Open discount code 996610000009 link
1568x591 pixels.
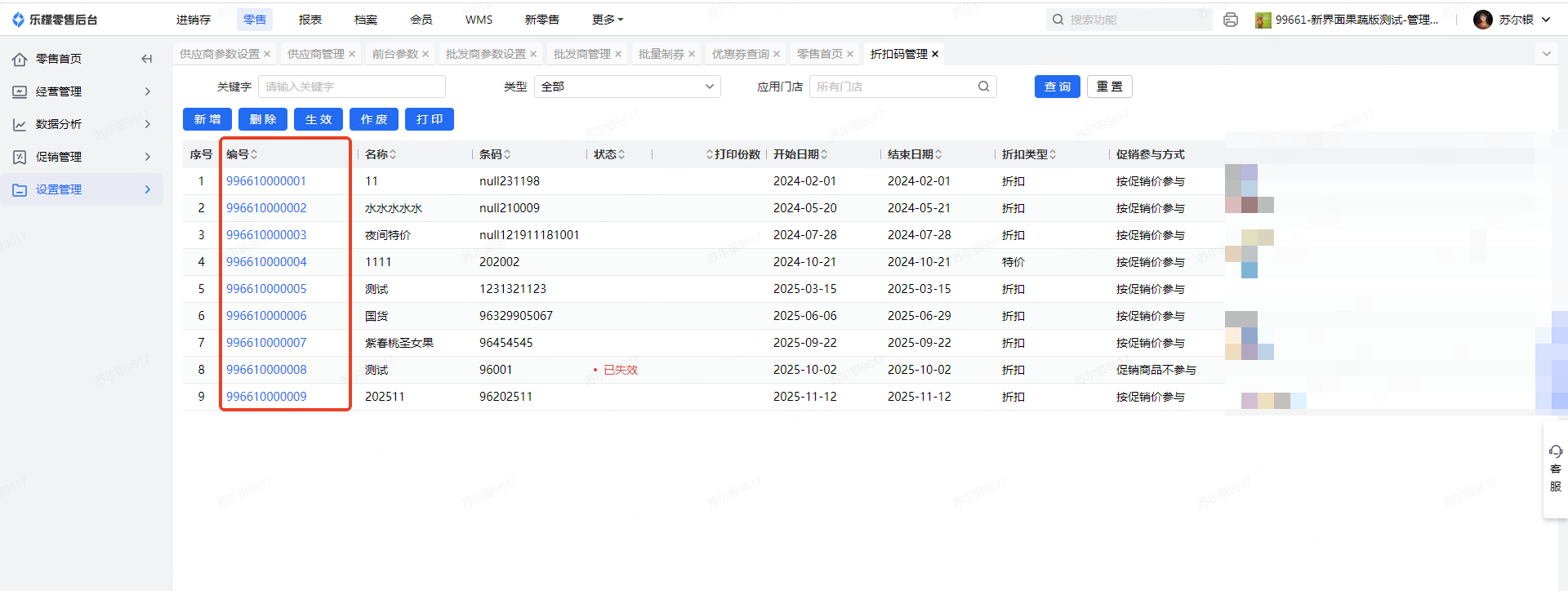(266, 397)
